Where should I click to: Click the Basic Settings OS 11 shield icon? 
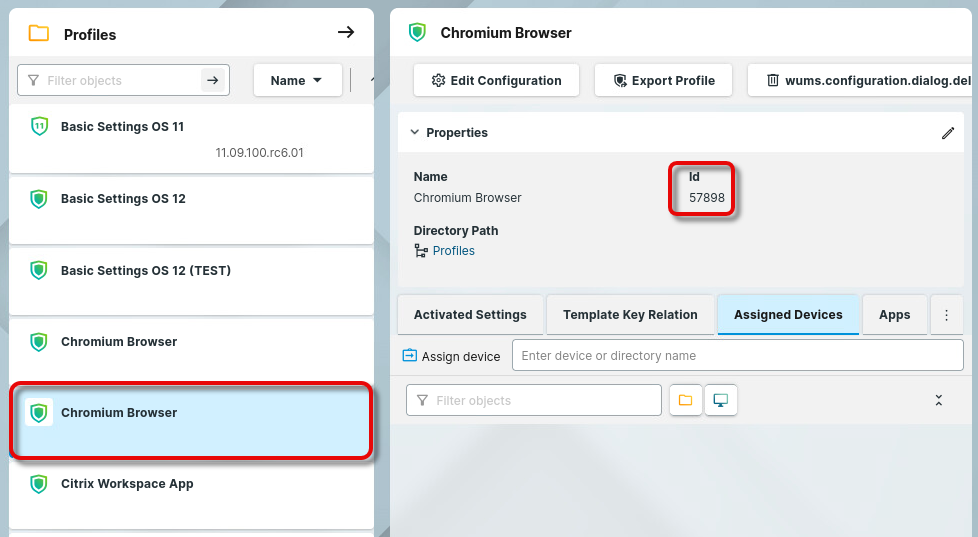[x=39, y=127]
